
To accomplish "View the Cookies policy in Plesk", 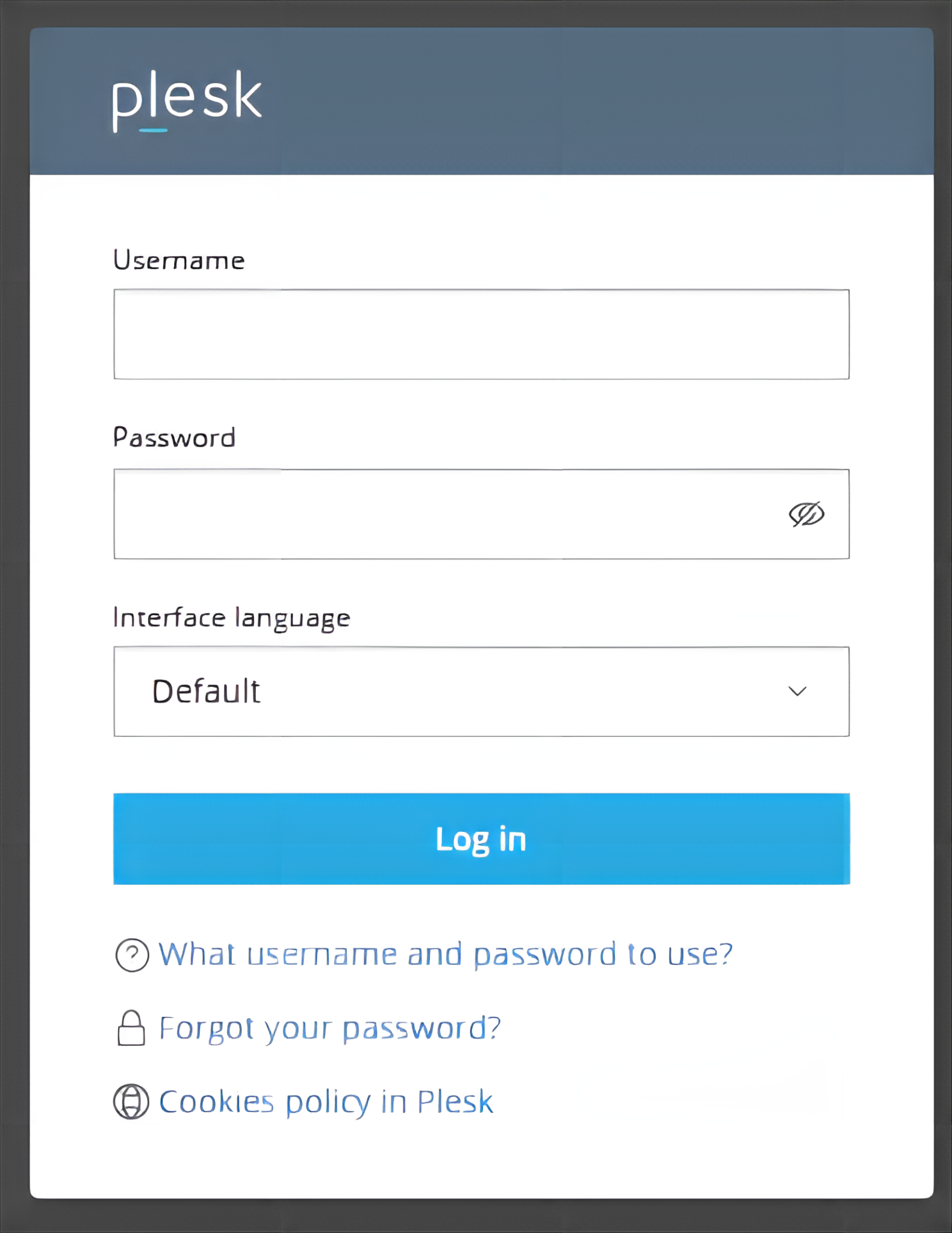I will 326,1102.
